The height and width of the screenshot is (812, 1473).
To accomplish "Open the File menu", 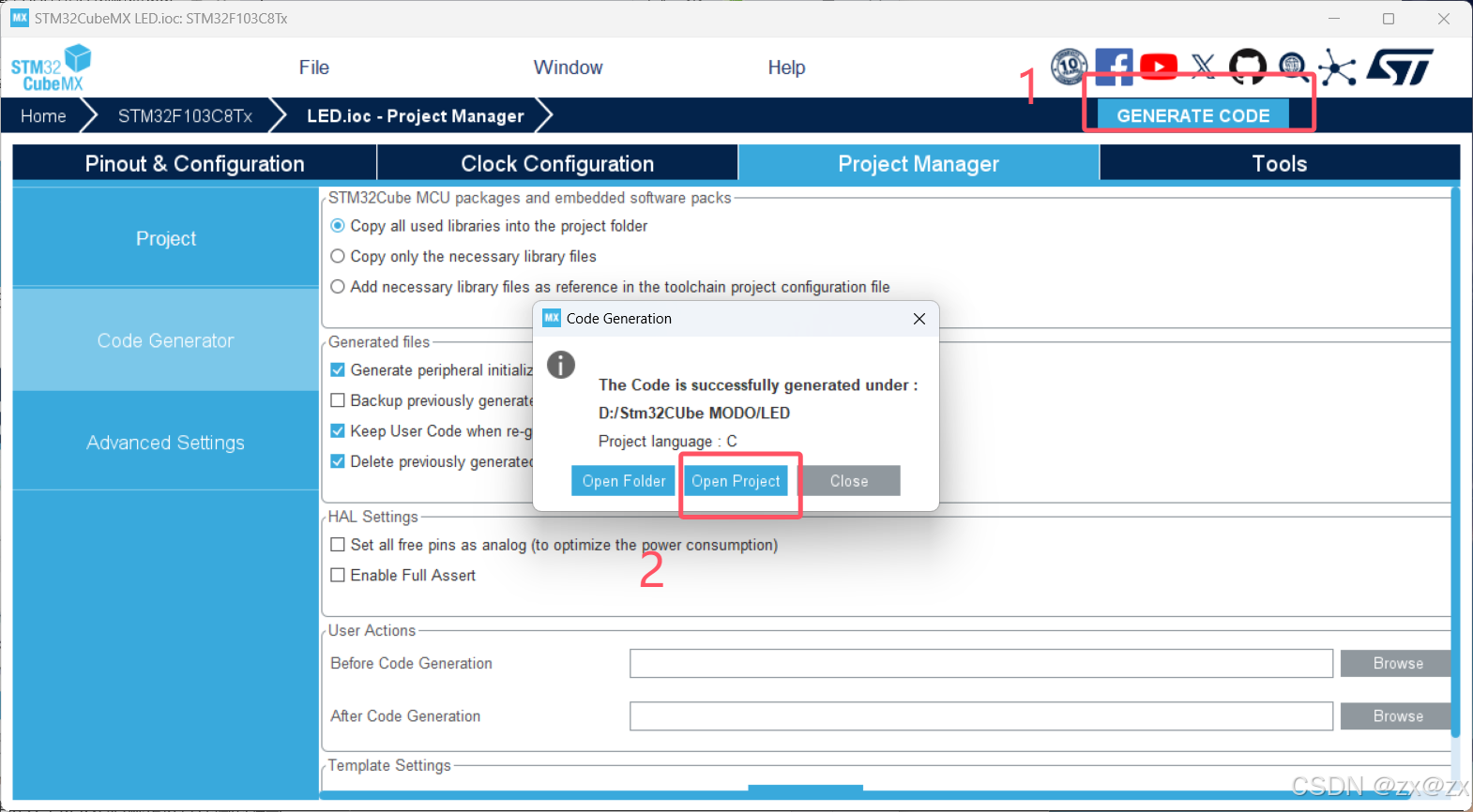I will (313, 68).
